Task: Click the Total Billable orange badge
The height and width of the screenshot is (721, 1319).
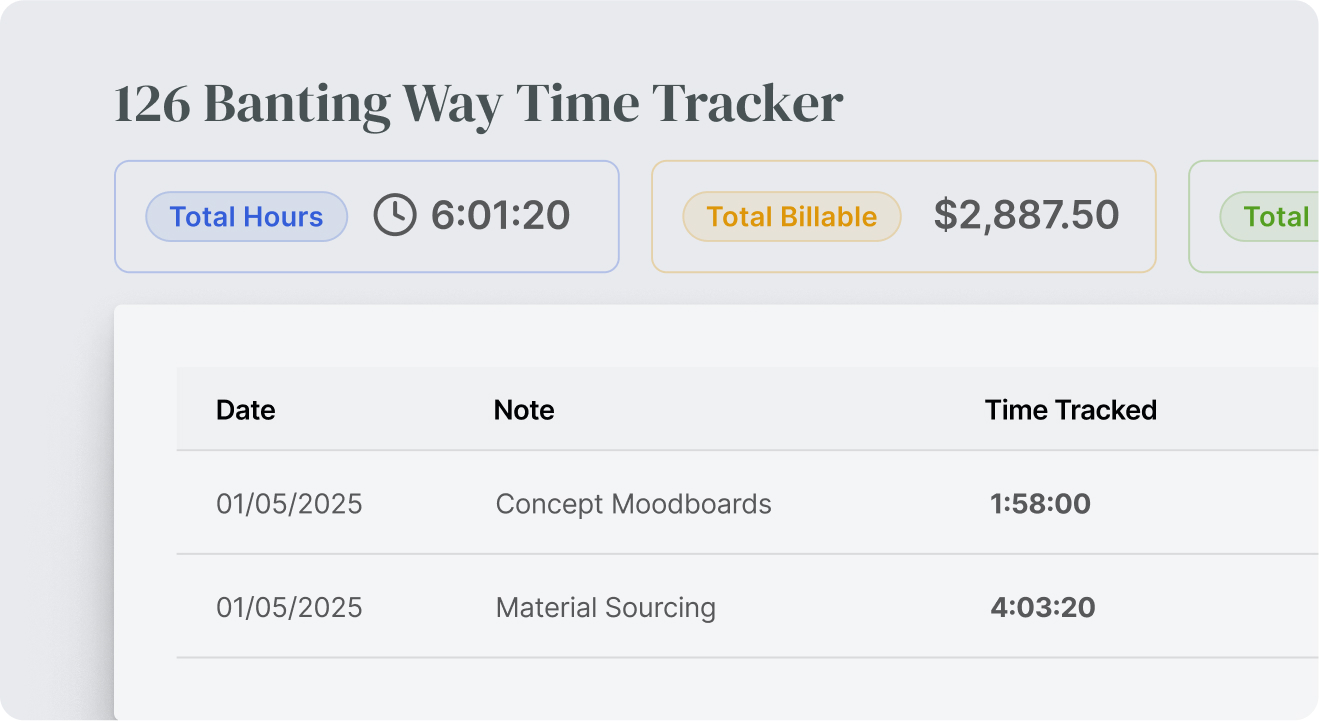Action: 791,217
